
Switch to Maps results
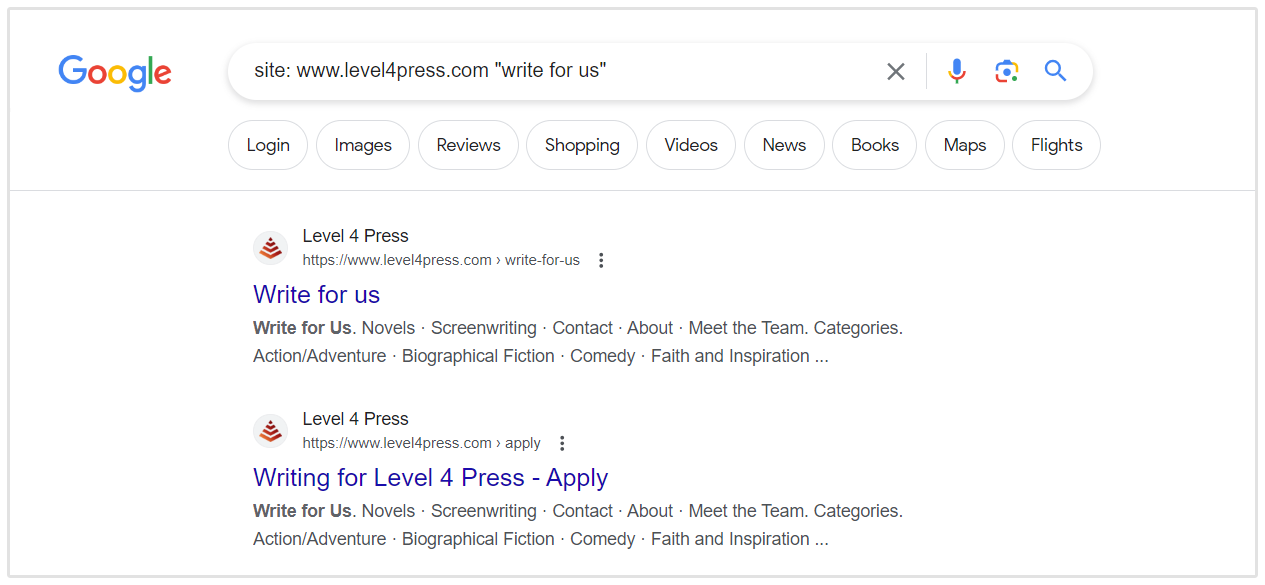pos(965,145)
